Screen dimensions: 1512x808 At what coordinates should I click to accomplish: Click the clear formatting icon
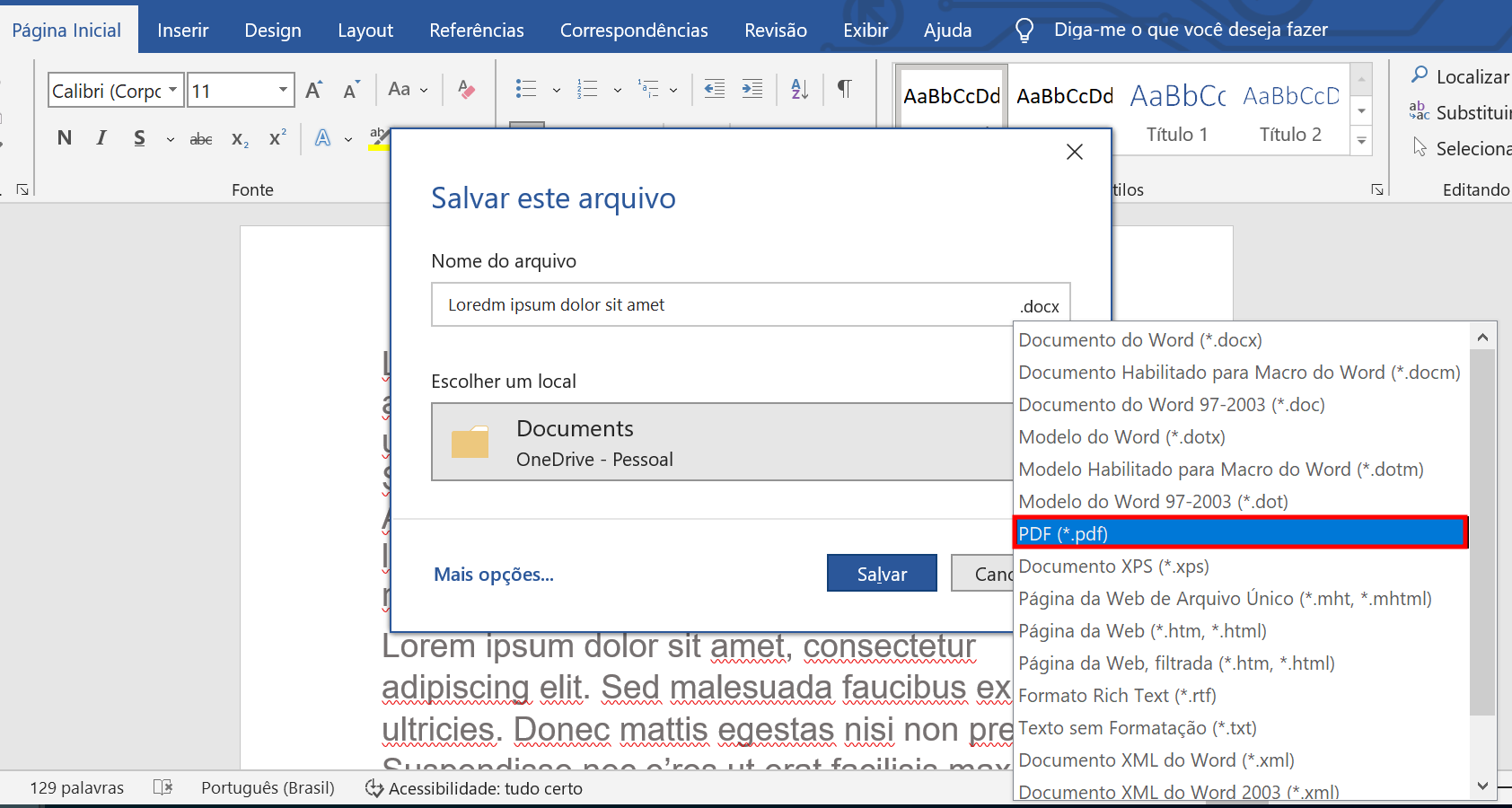pos(466,89)
